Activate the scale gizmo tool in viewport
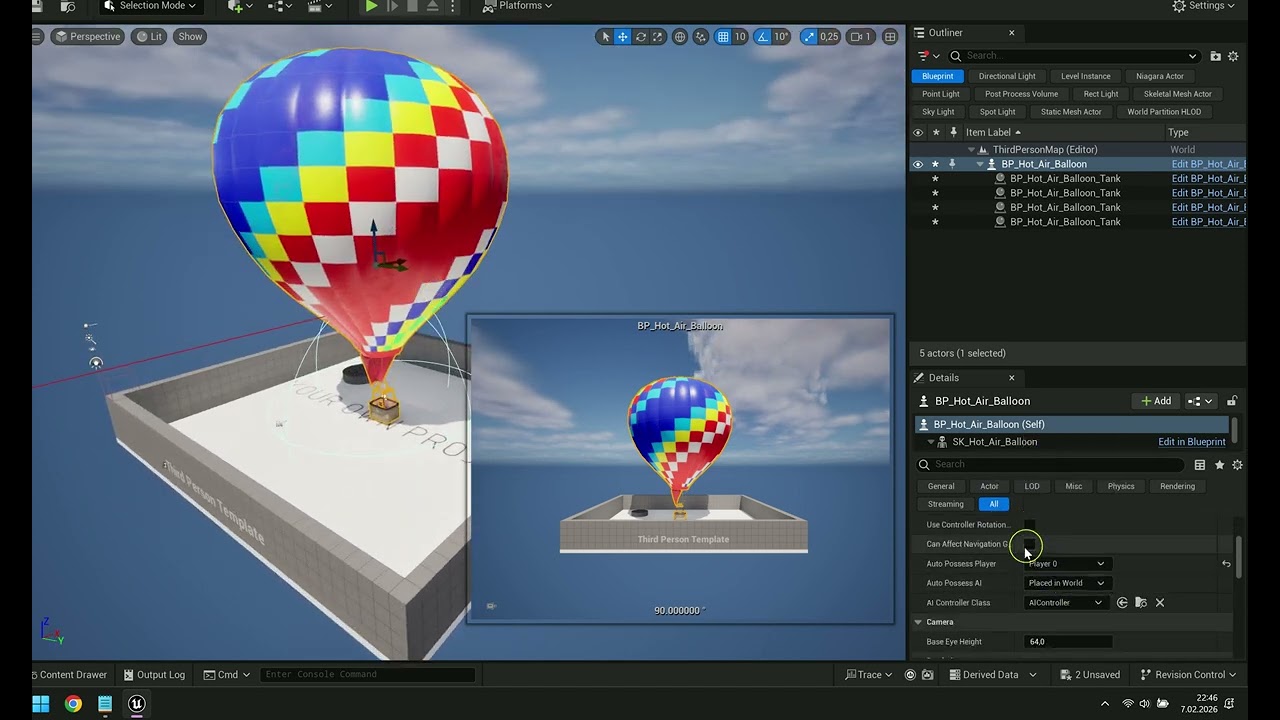Image resolution: width=1280 pixels, height=720 pixels. point(657,37)
